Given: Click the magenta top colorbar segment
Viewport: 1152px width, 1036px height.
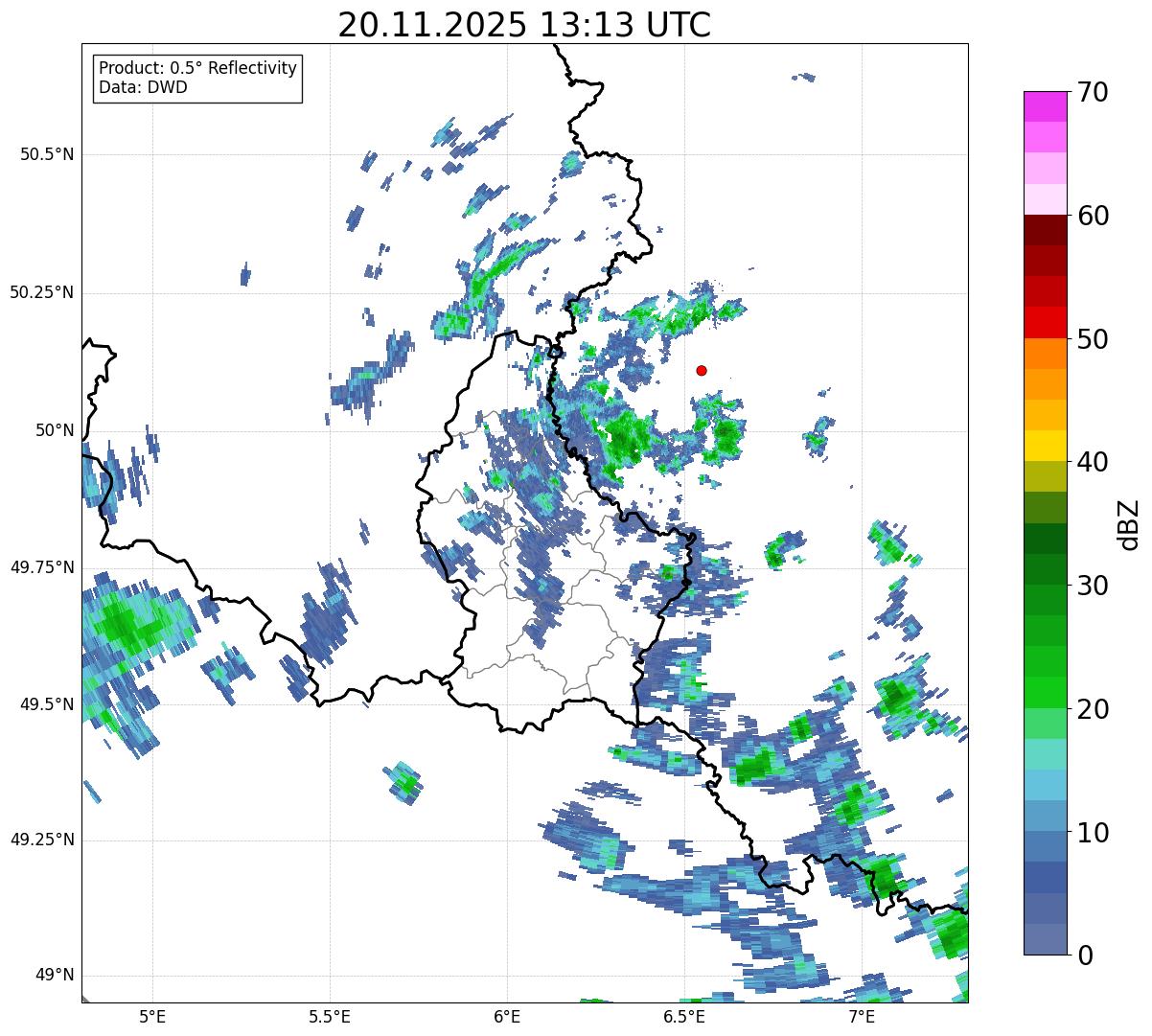Looking at the screenshot, I should [1045, 106].
